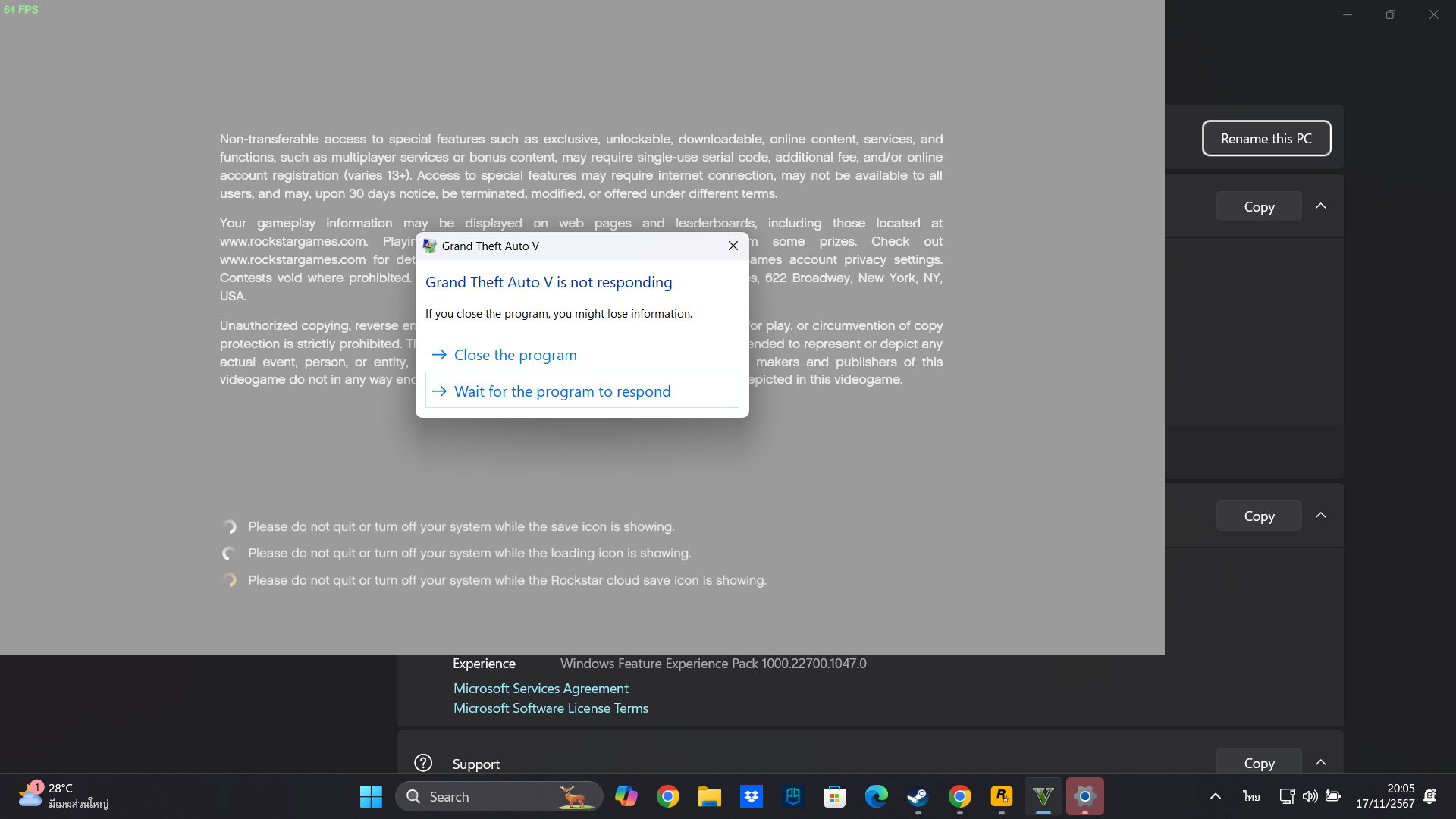Minimize the Settings window

click(1348, 14)
